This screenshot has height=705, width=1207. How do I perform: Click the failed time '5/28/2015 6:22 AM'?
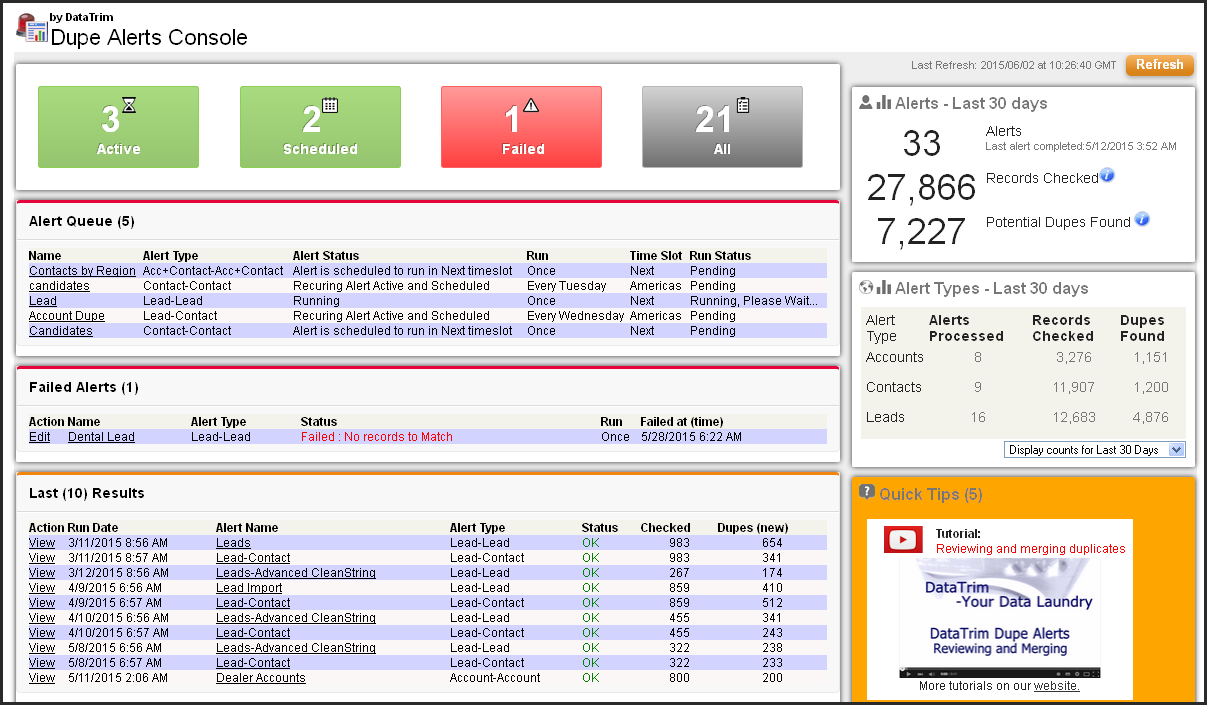pyautogui.click(x=691, y=437)
